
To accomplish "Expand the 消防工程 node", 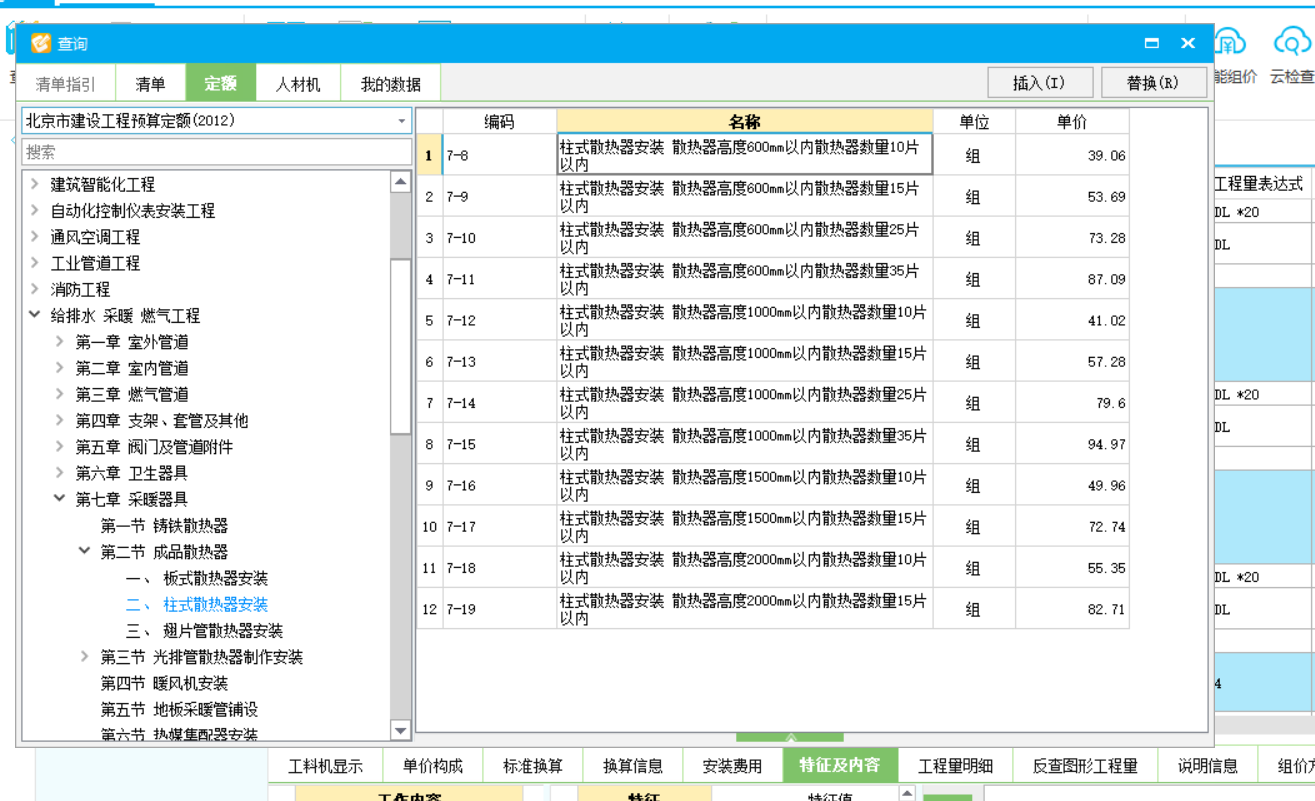I will [x=35, y=289].
